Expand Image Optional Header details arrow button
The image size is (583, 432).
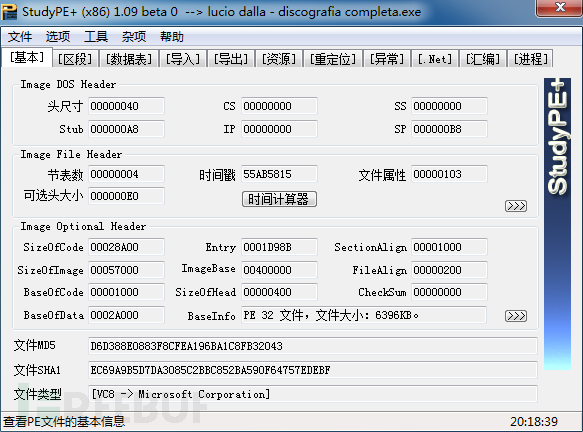(x=516, y=316)
